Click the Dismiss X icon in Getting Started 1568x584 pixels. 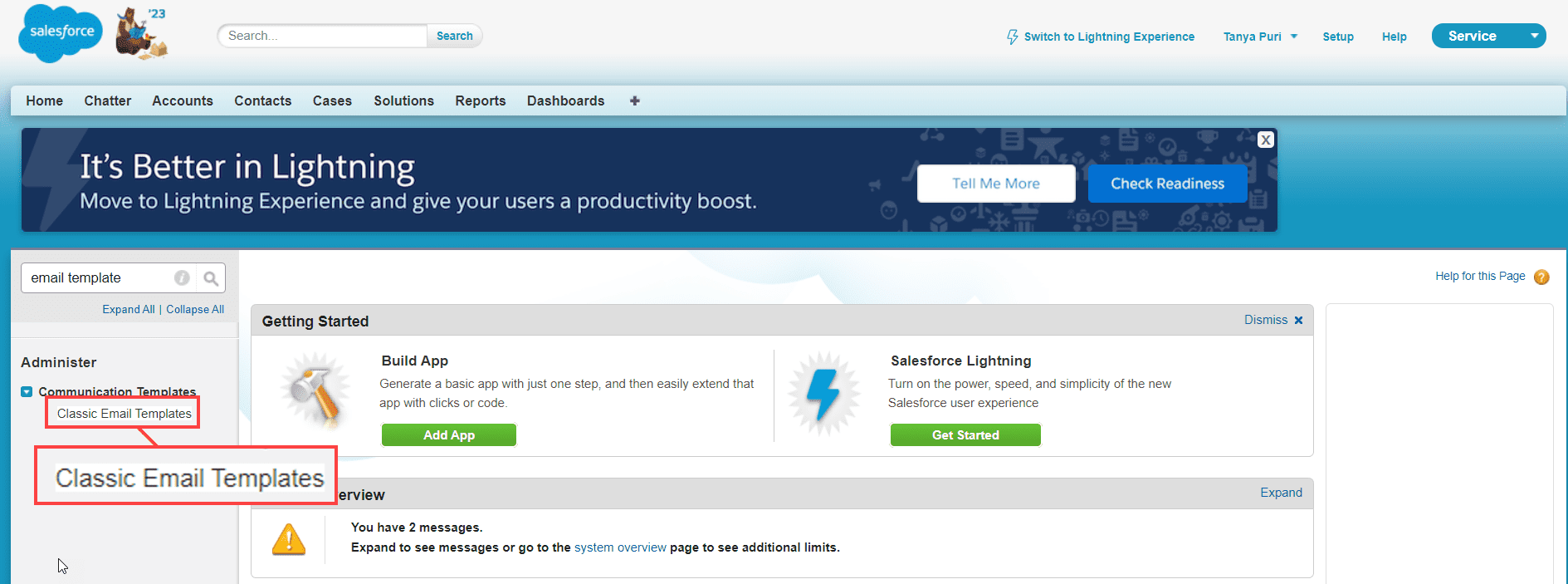click(x=1298, y=320)
